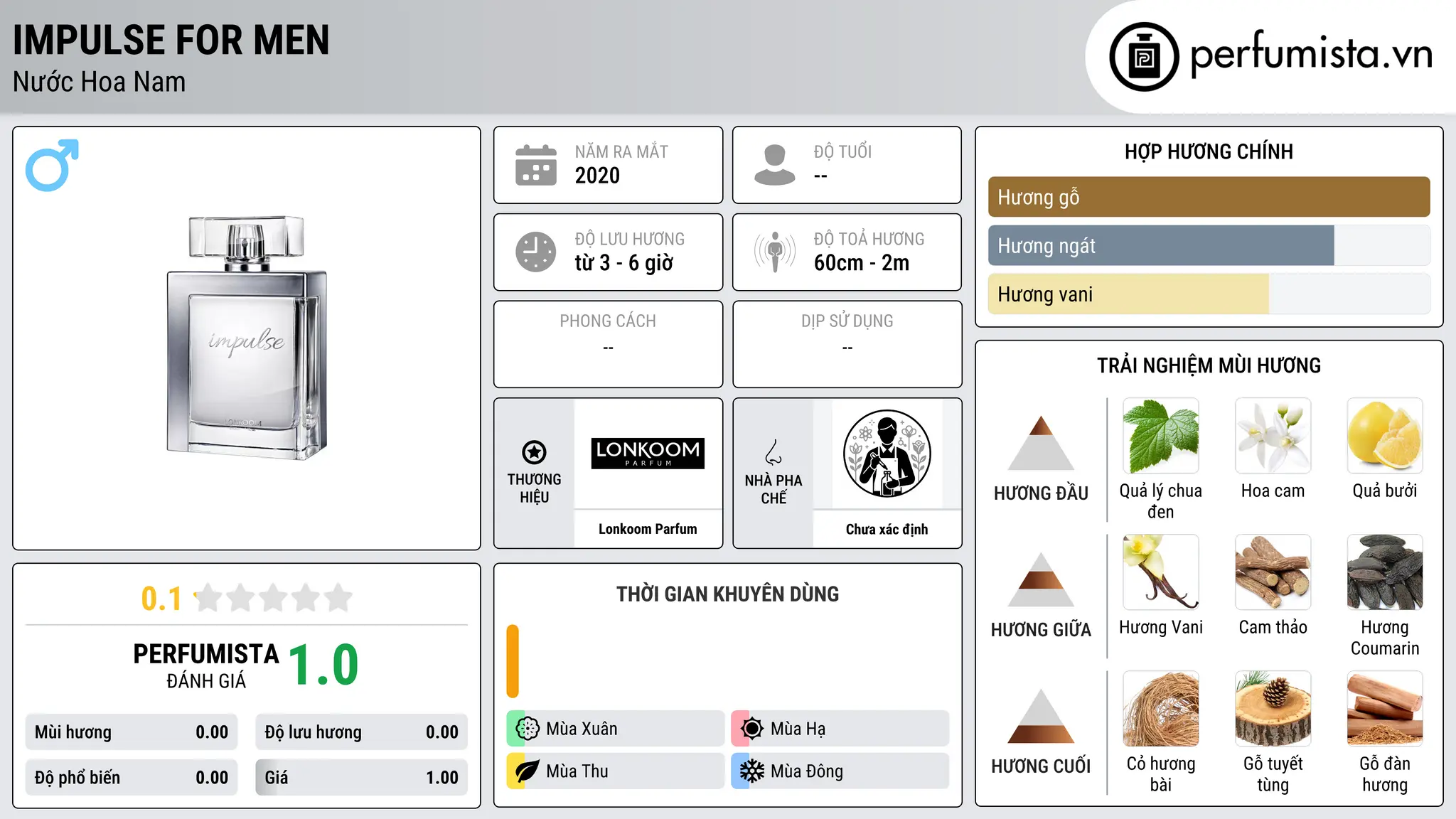
Task: Click the longevity value từ 3 - 6 giờ
Action: pyautogui.click(x=624, y=263)
